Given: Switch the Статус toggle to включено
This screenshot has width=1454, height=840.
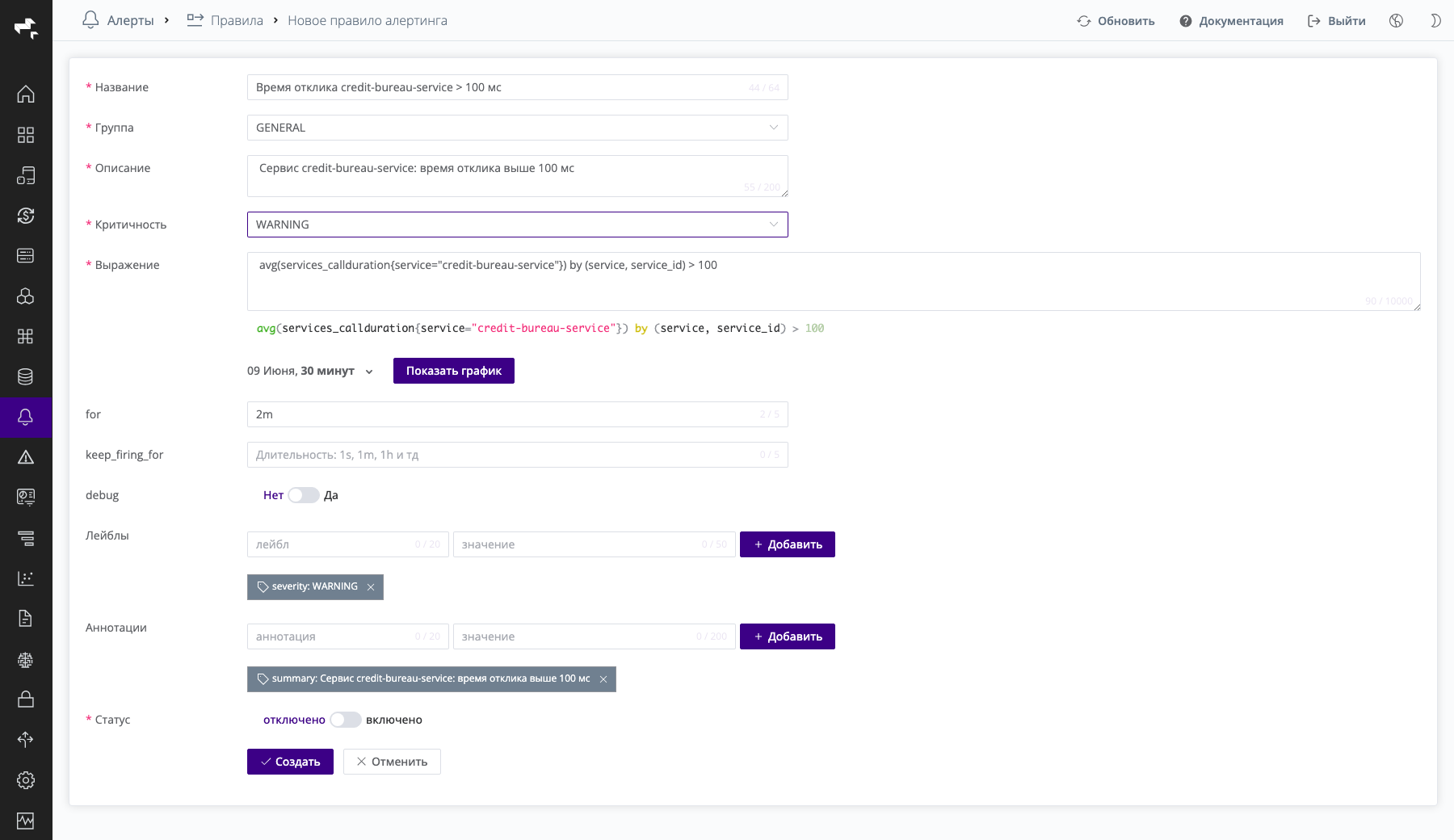Looking at the screenshot, I should click(x=346, y=720).
